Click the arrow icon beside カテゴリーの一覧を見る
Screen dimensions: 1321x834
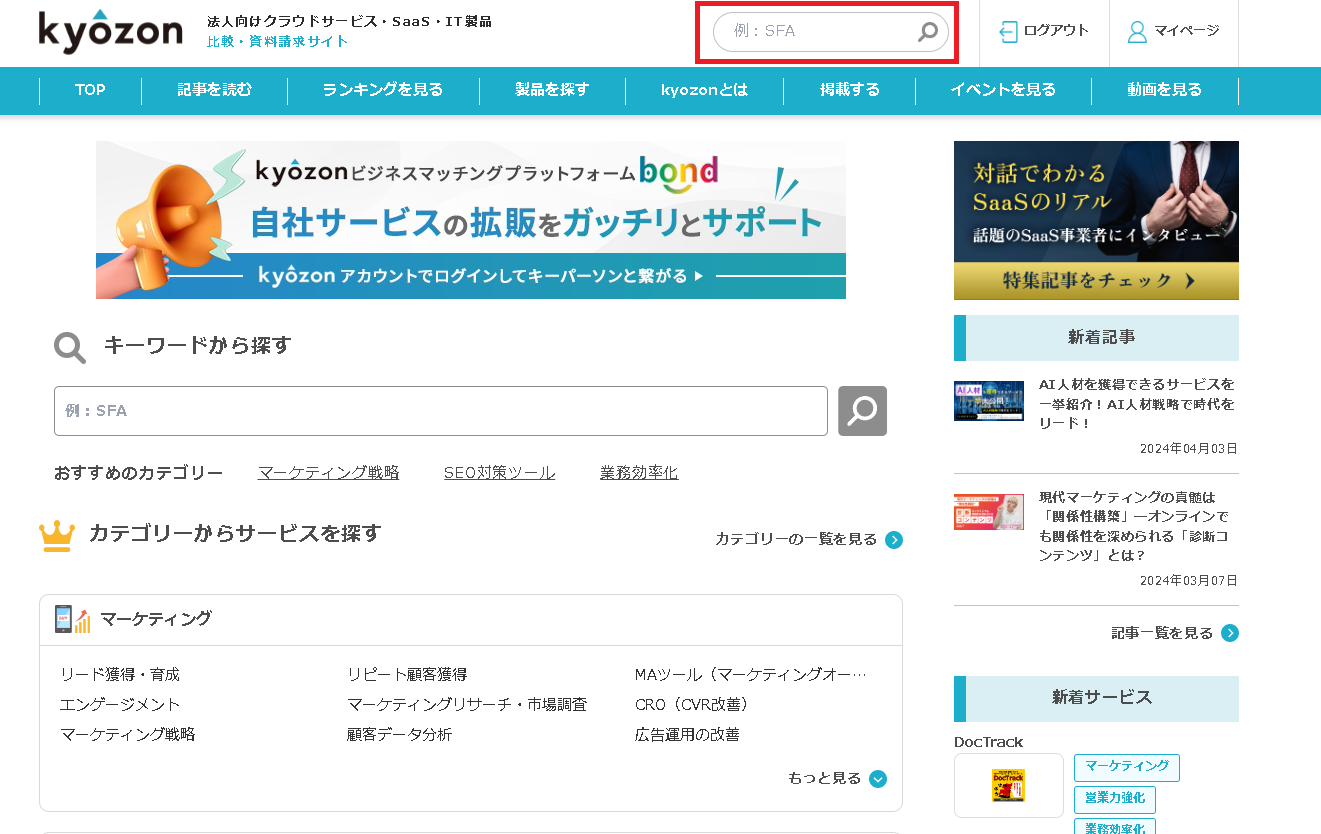894,540
